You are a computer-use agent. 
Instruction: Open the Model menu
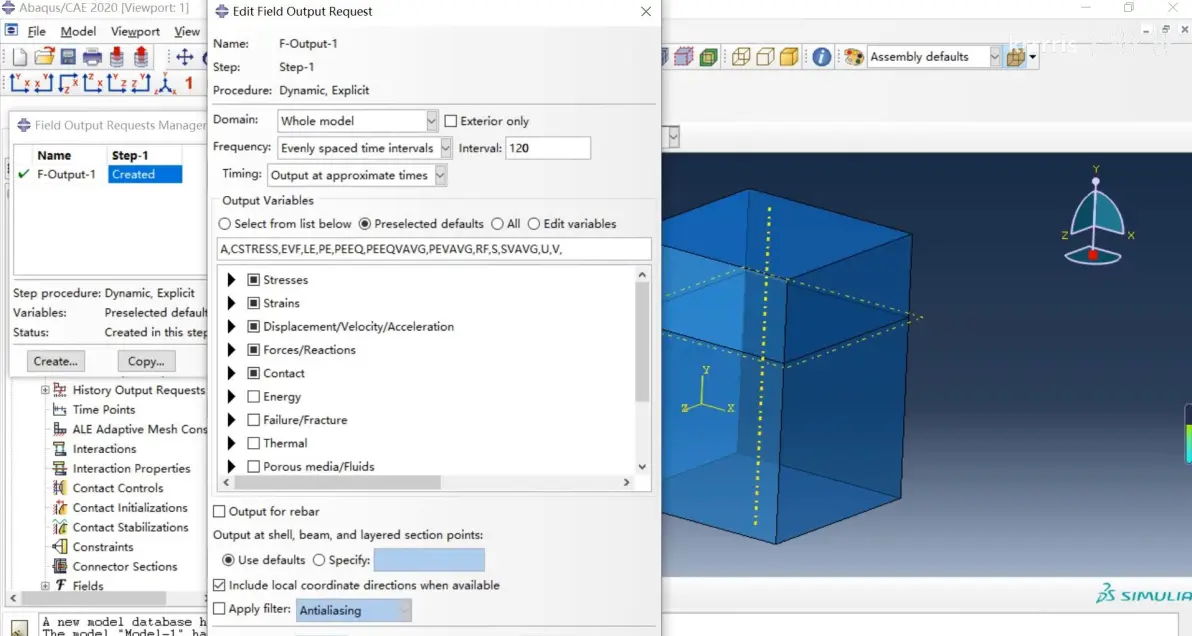(78, 31)
